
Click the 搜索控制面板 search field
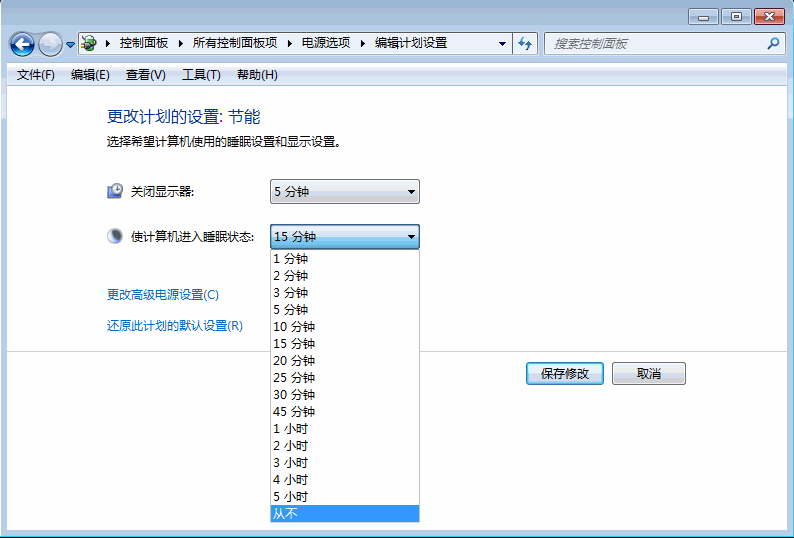[655, 44]
